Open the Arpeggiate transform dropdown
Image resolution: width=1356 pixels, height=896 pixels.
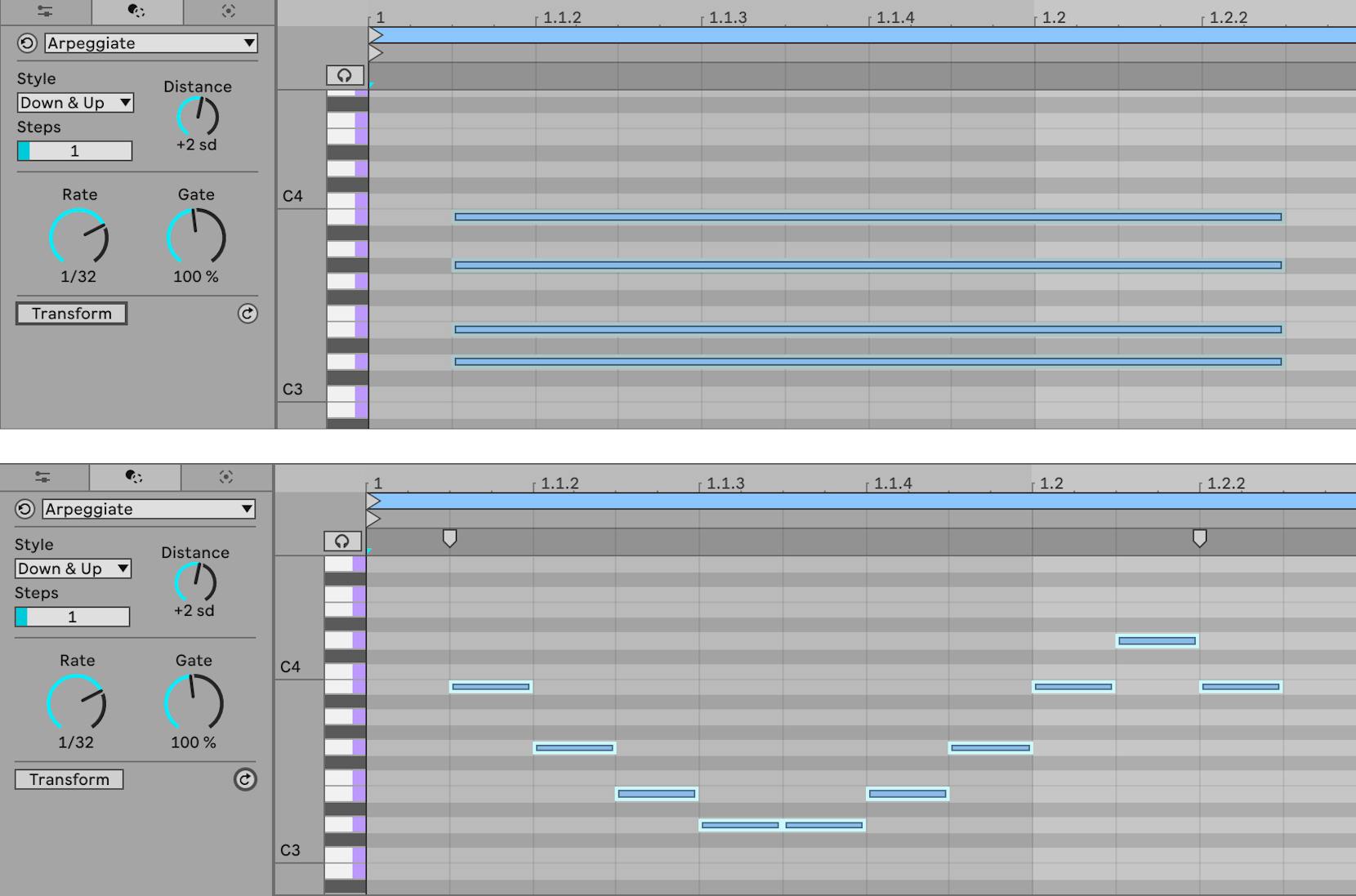149,42
